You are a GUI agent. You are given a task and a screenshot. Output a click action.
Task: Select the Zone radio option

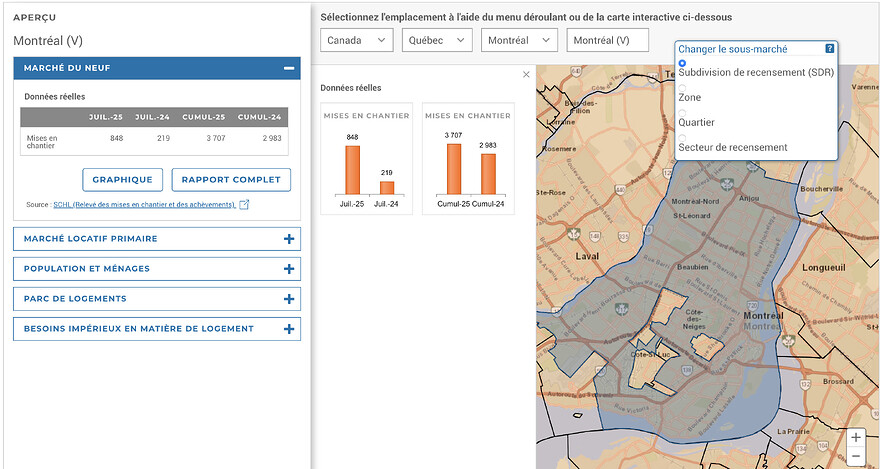point(683,88)
